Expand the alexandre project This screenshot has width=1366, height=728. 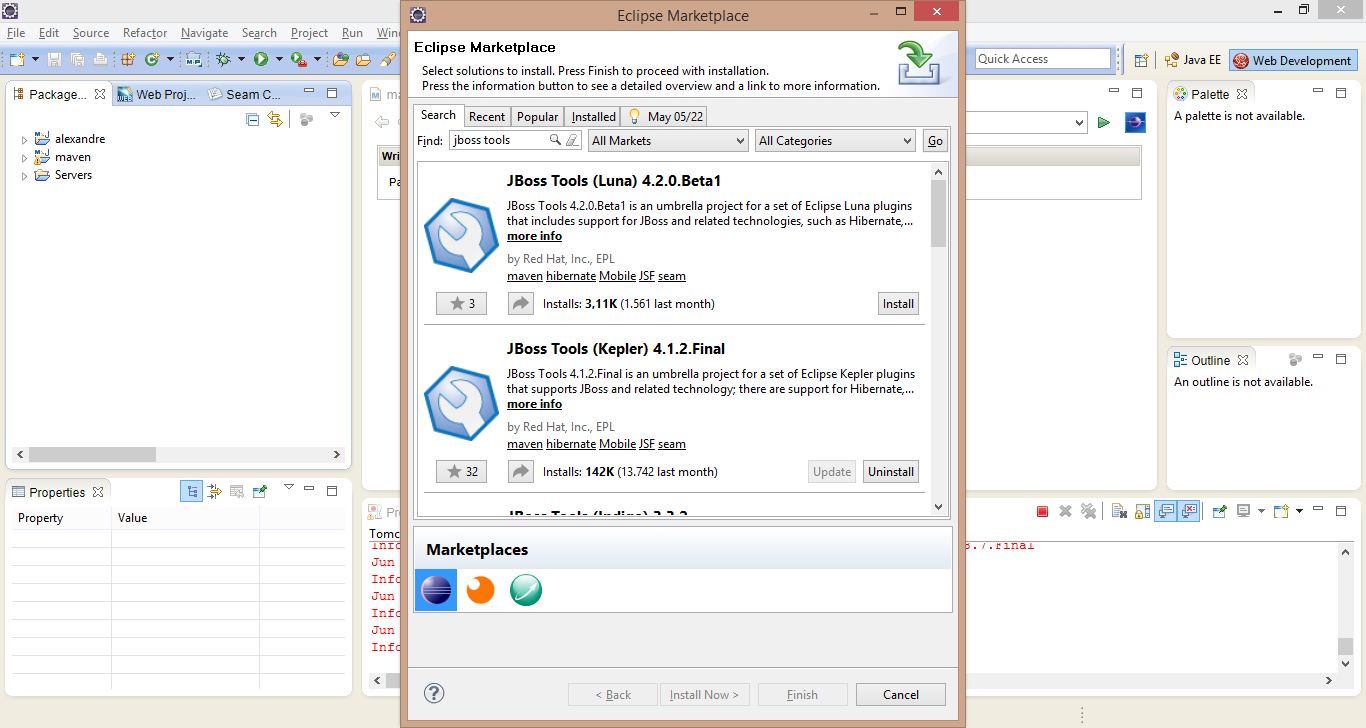[x=24, y=140]
